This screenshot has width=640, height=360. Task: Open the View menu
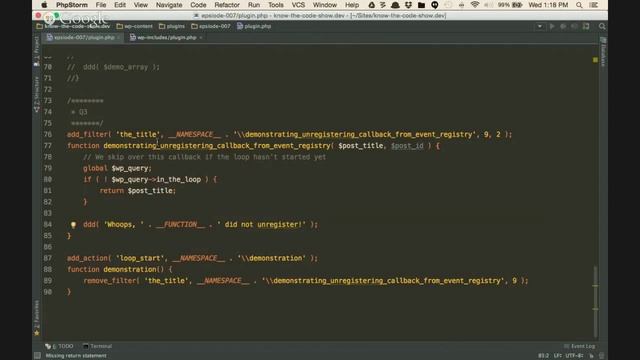pos(140,5)
